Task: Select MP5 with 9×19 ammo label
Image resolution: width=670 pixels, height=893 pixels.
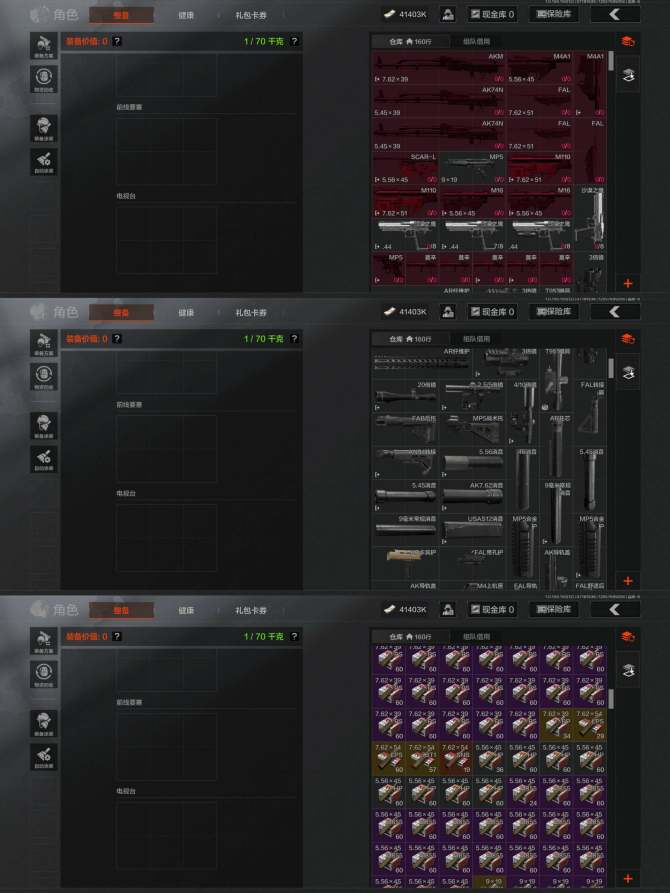Action: (472, 169)
